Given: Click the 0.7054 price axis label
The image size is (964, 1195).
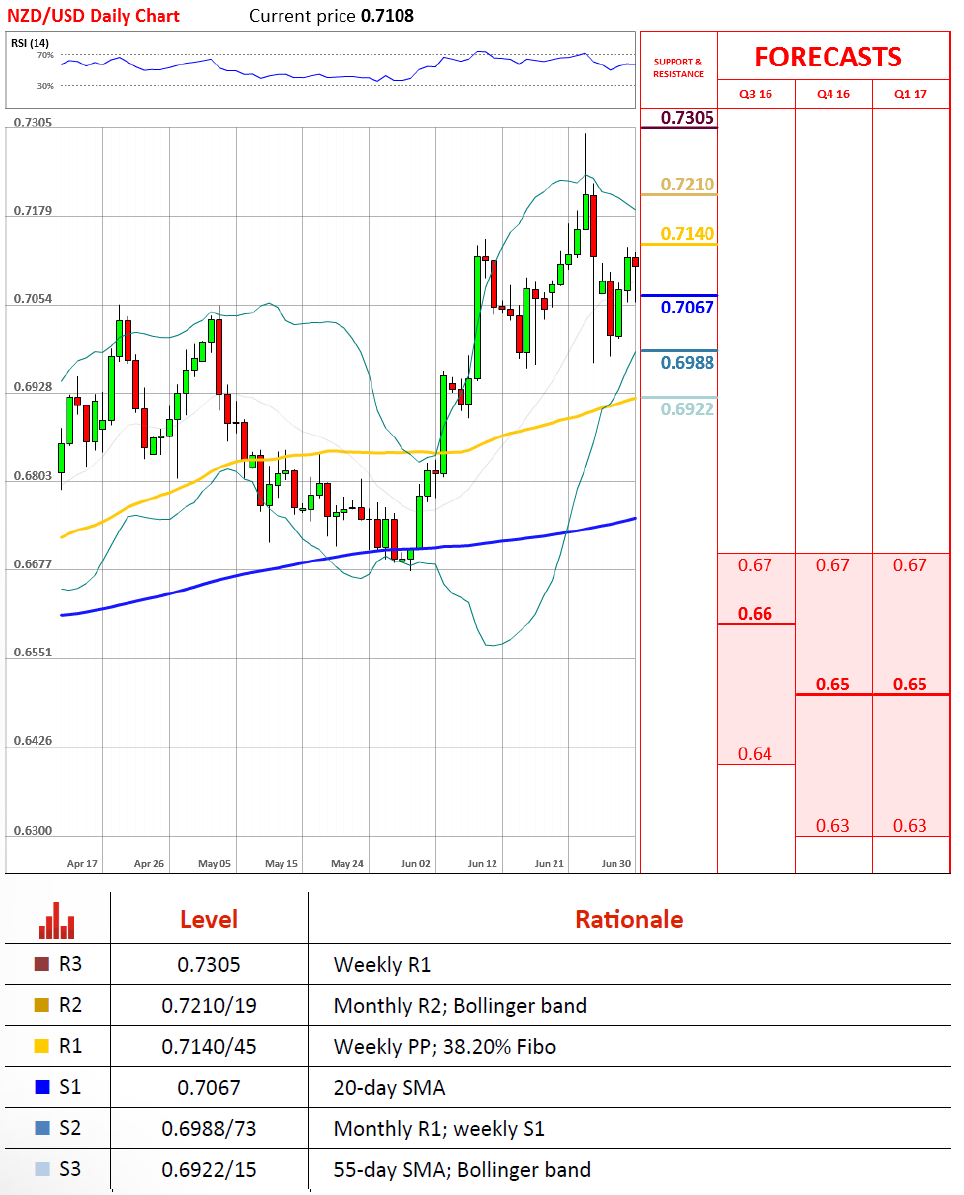Looking at the screenshot, I should [x=33, y=299].
